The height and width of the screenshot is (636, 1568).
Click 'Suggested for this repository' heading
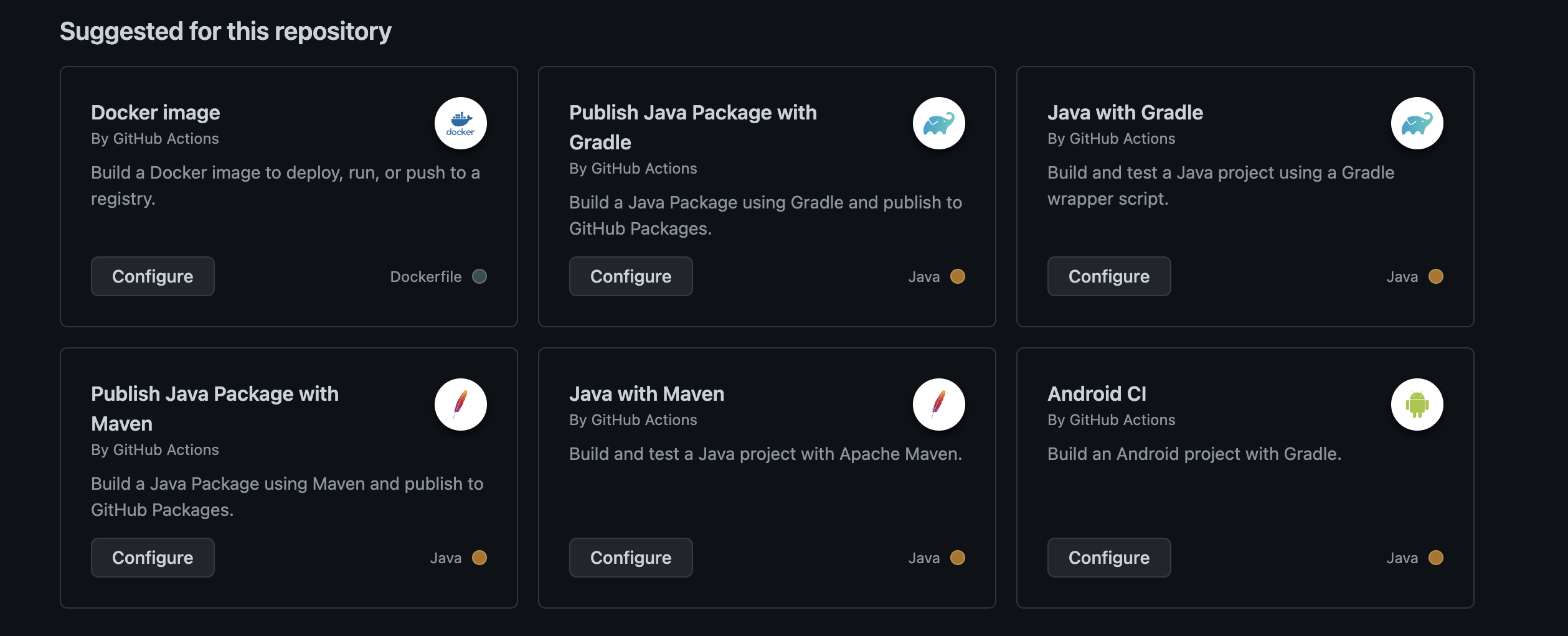click(225, 31)
